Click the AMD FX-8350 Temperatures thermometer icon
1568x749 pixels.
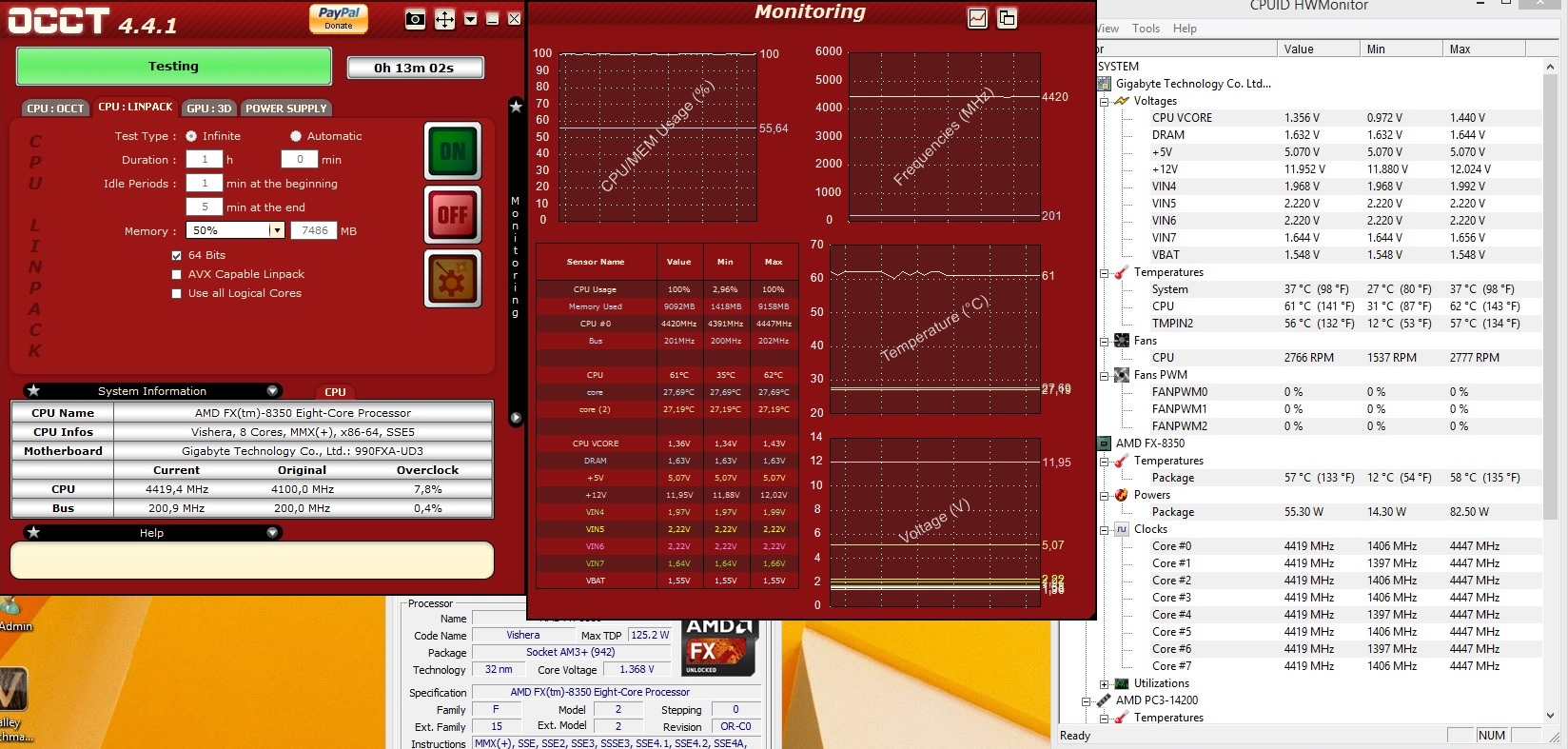(1122, 461)
